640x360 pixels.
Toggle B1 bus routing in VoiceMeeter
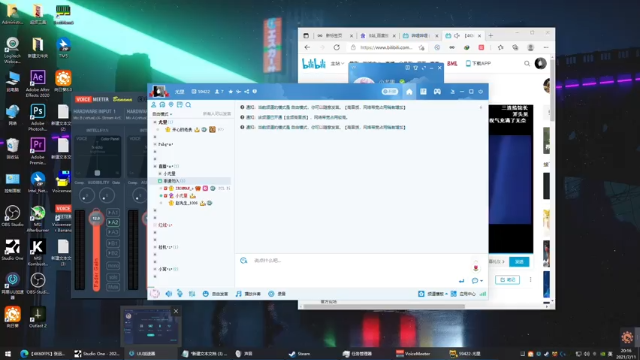[113, 243]
